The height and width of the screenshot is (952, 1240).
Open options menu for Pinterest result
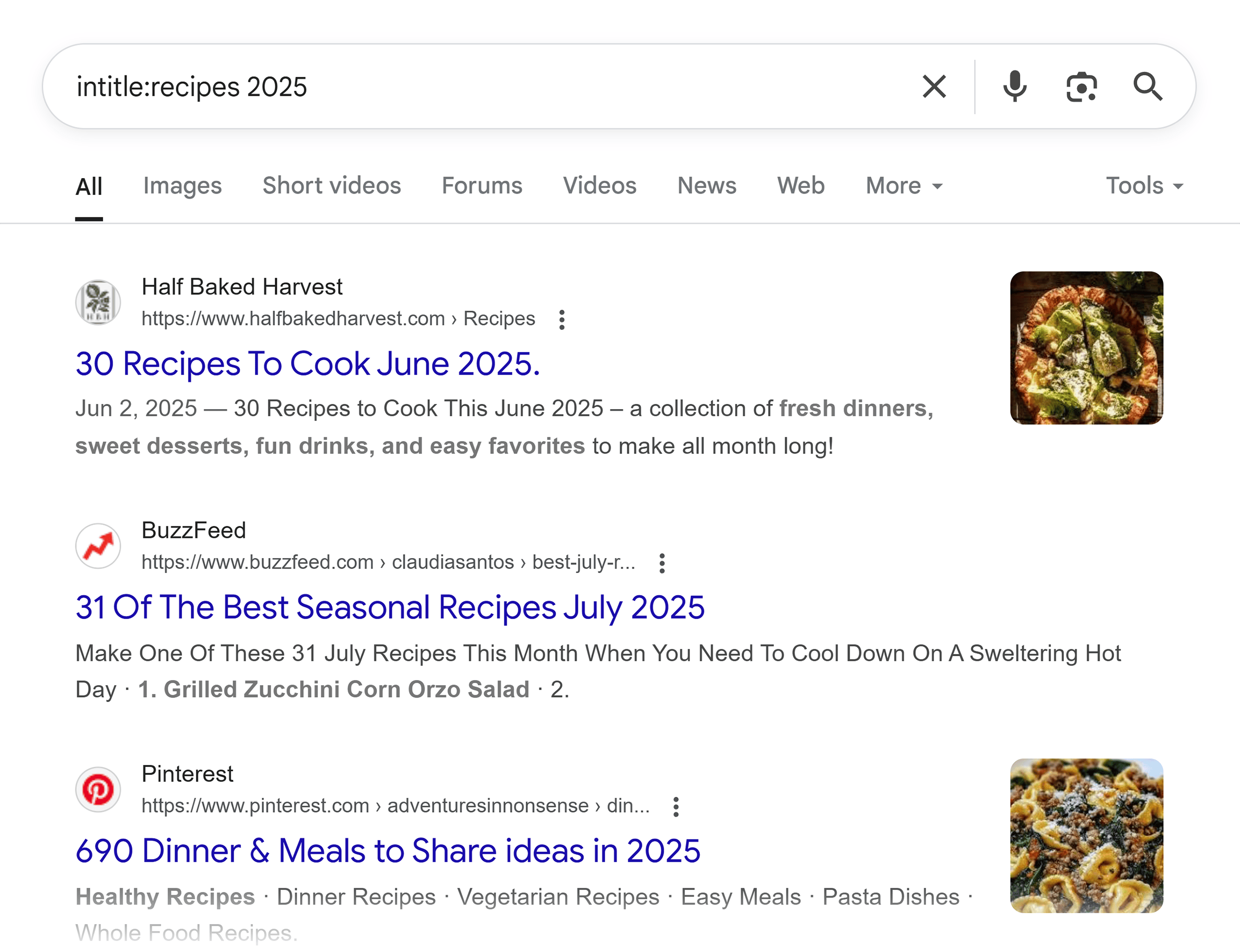676,807
